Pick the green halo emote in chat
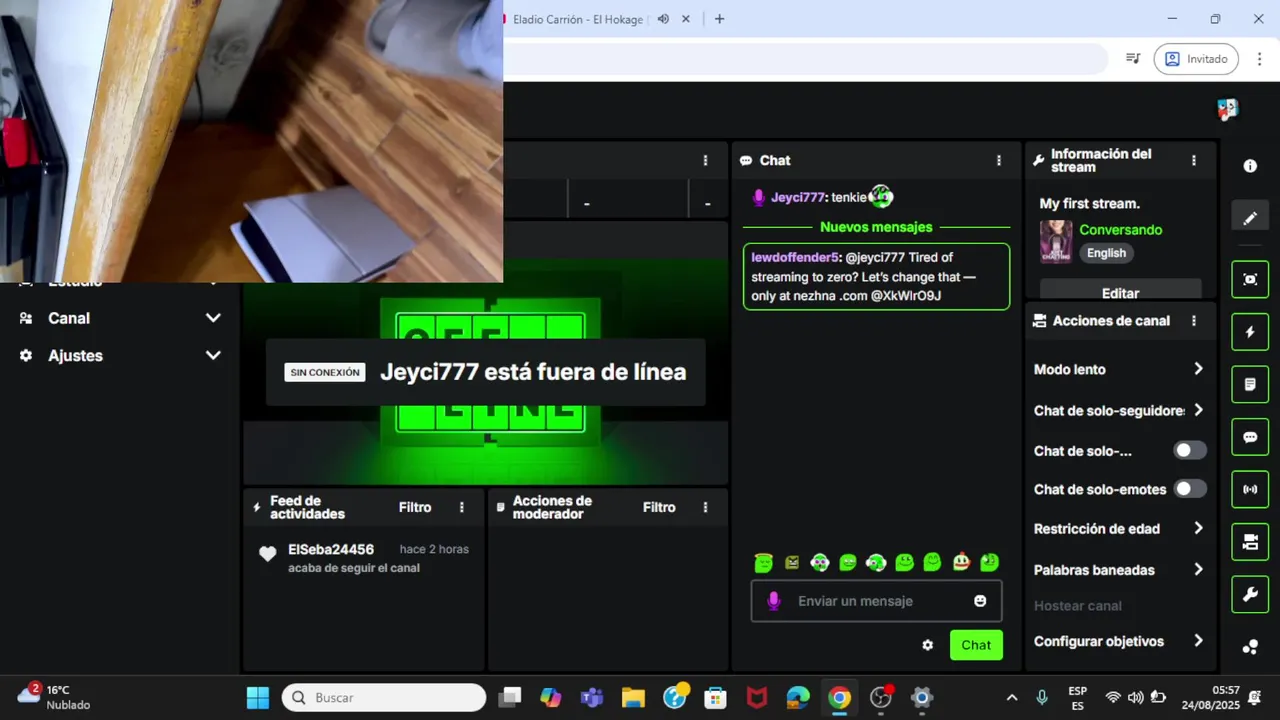1280x720 pixels. click(764, 562)
